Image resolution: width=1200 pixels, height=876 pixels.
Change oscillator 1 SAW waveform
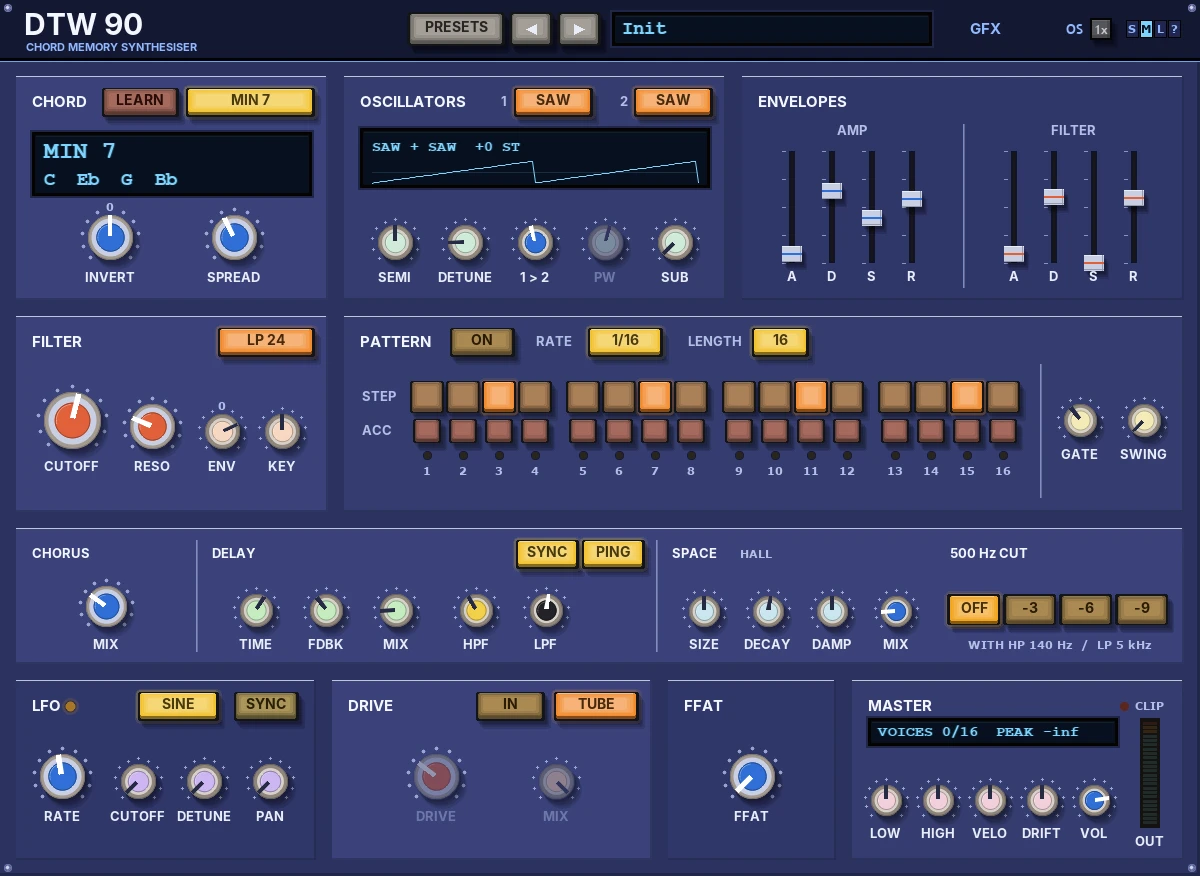[553, 101]
